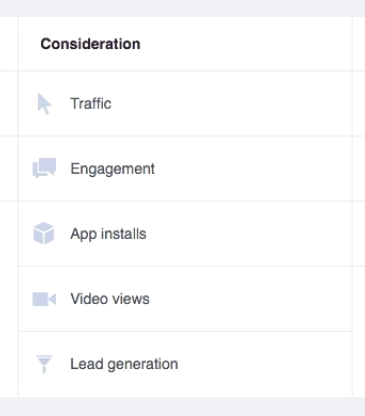
Task: Click blank space in the Traffic row
Action: click(x=233, y=103)
